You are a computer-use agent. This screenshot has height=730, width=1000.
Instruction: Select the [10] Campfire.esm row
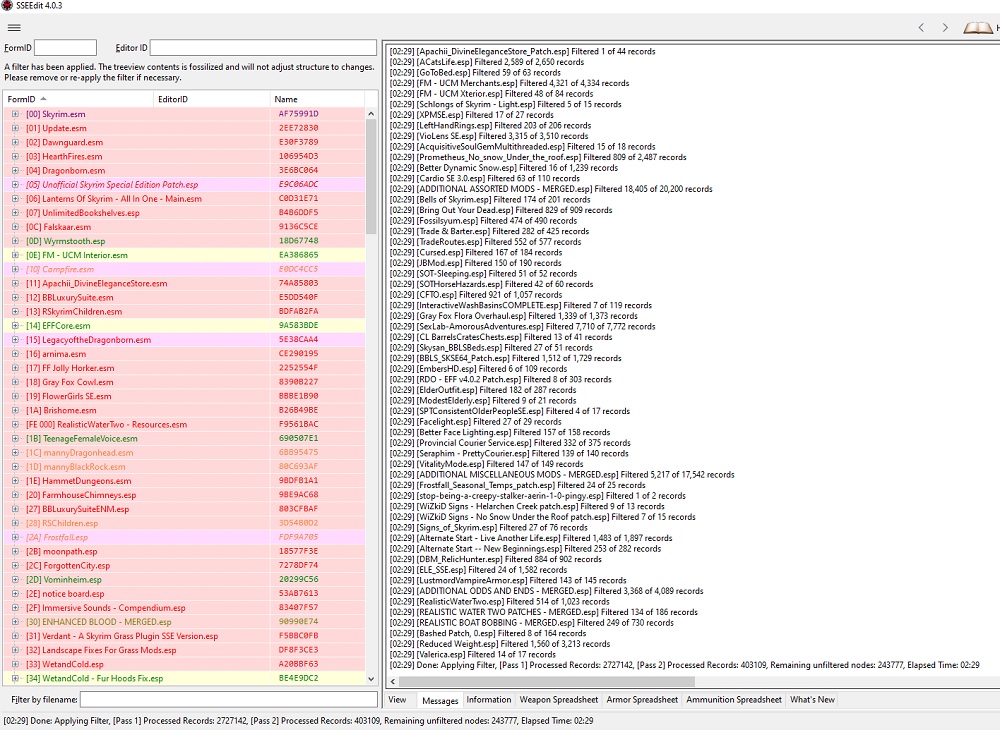tap(184, 269)
